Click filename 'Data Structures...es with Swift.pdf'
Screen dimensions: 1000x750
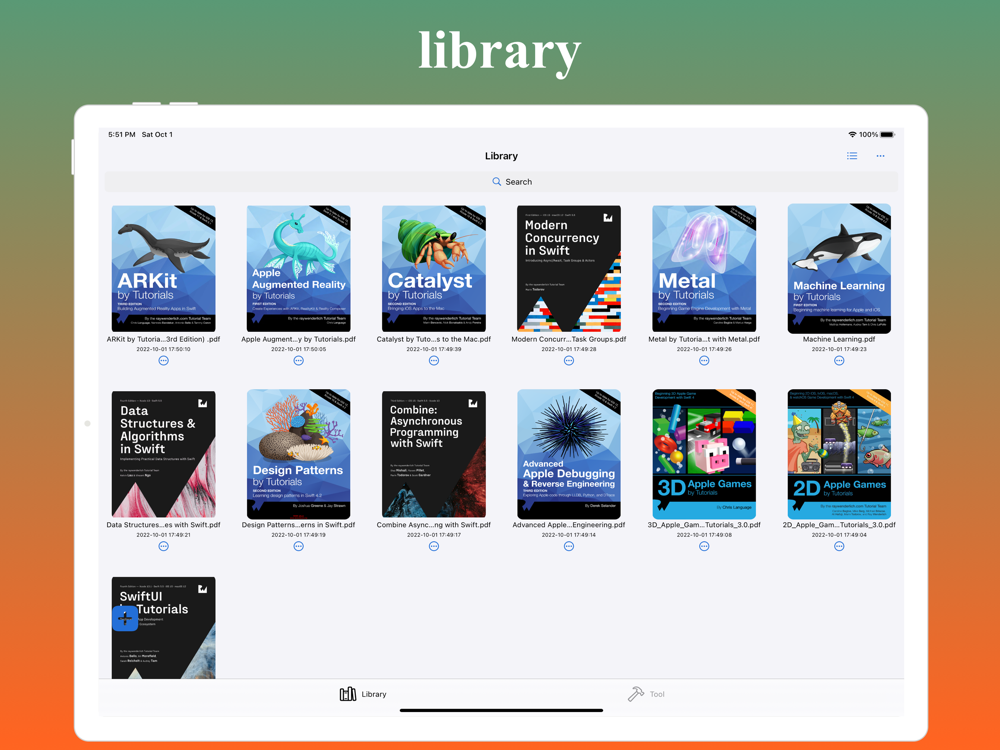point(163,525)
